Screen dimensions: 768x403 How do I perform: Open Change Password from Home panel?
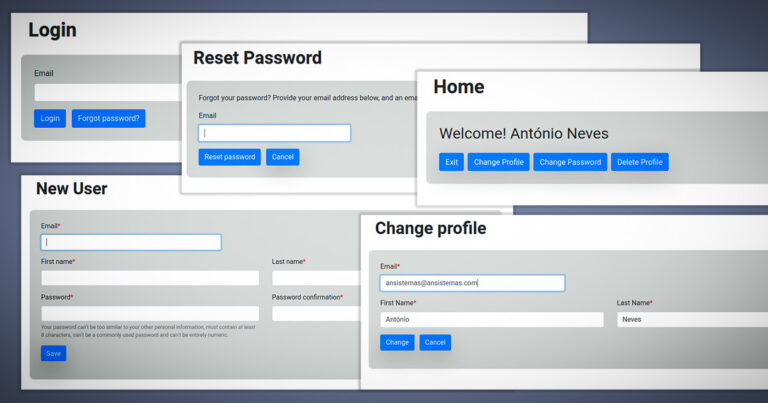point(570,162)
